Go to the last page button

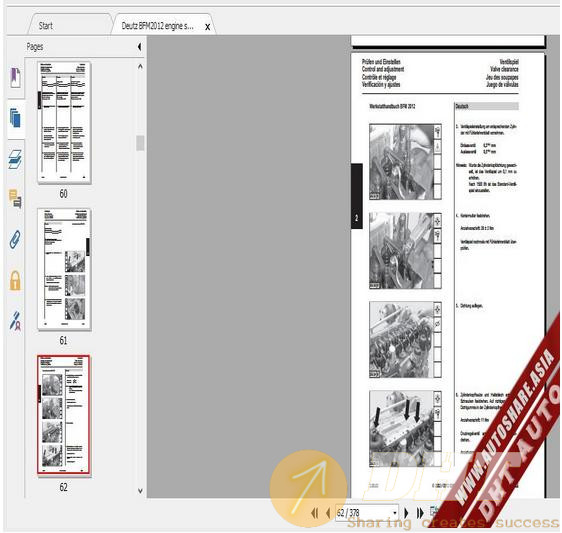420,513
